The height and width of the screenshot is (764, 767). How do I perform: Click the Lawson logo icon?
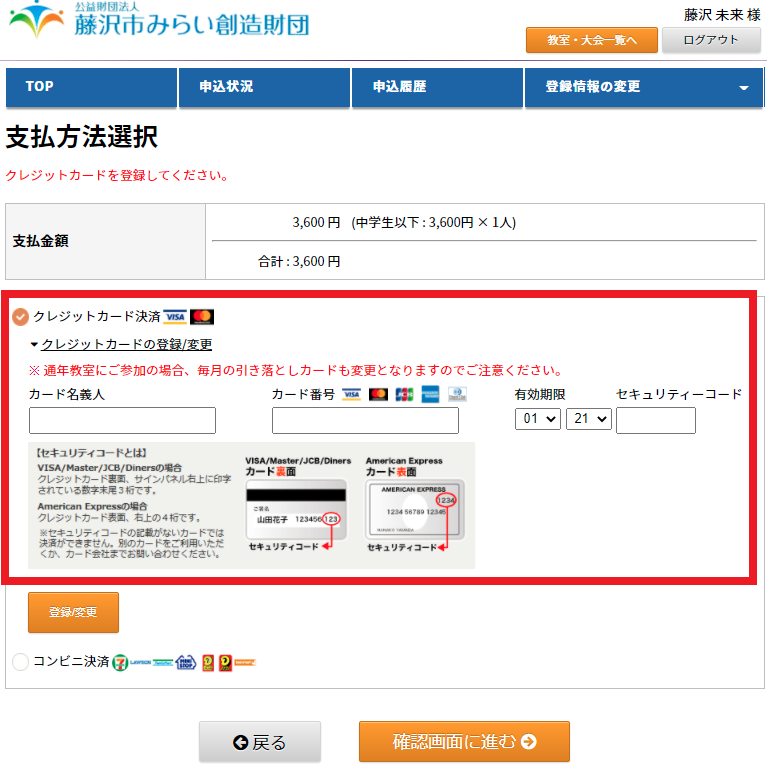pyautogui.click(x=139, y=662)
